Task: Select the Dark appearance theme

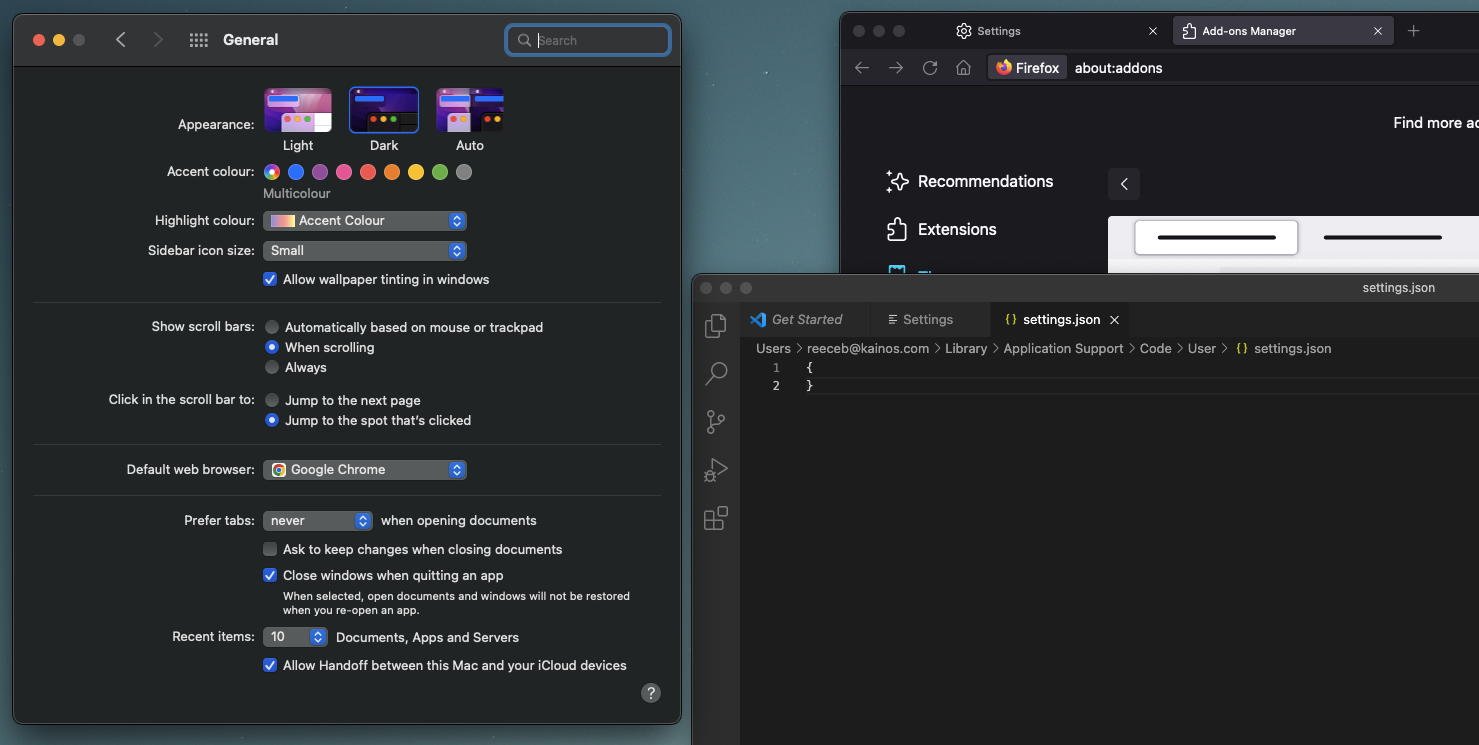Action: click(x=383, y=110)
